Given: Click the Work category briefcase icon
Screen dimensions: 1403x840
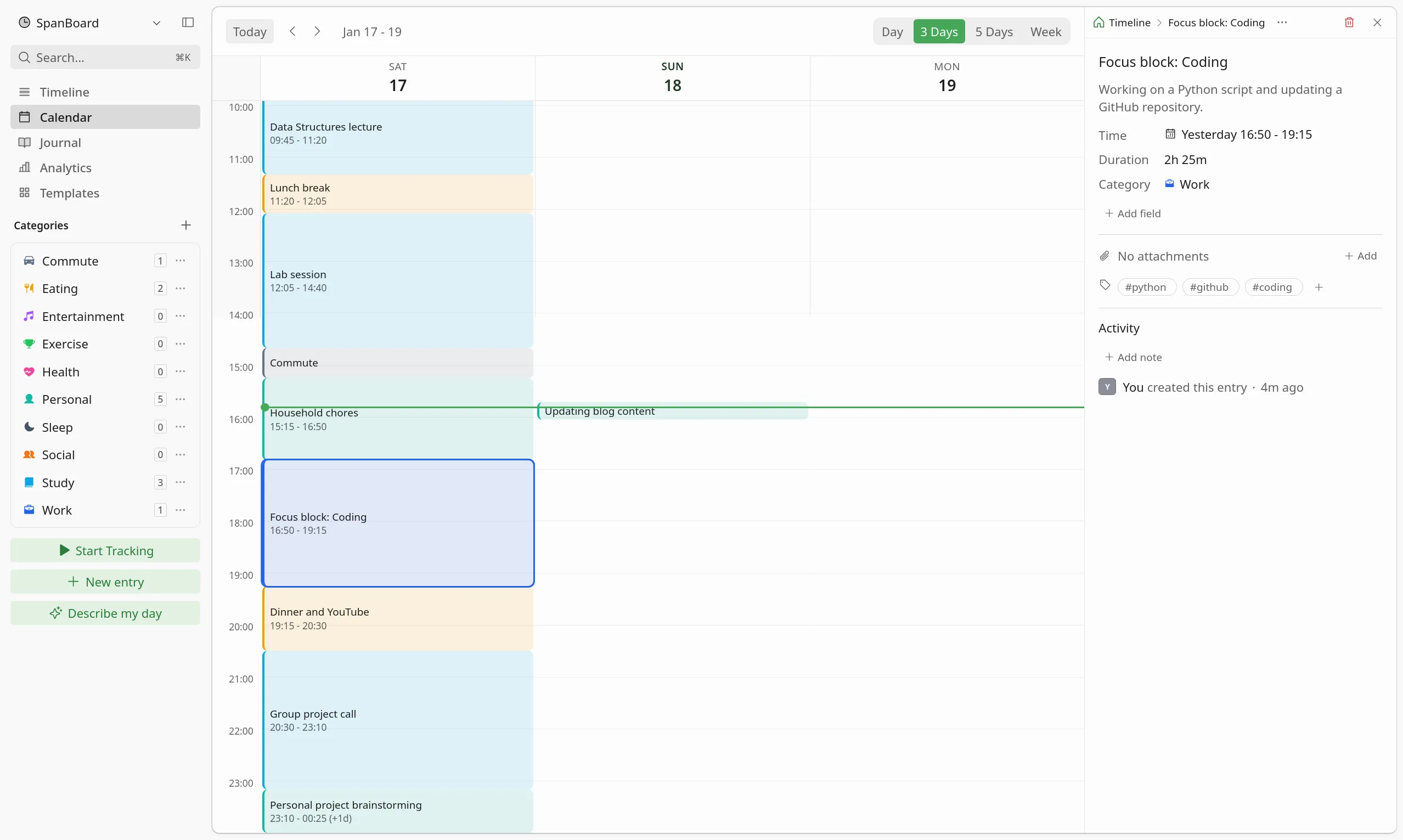Looking at the screenshot, I should 1169,183.
